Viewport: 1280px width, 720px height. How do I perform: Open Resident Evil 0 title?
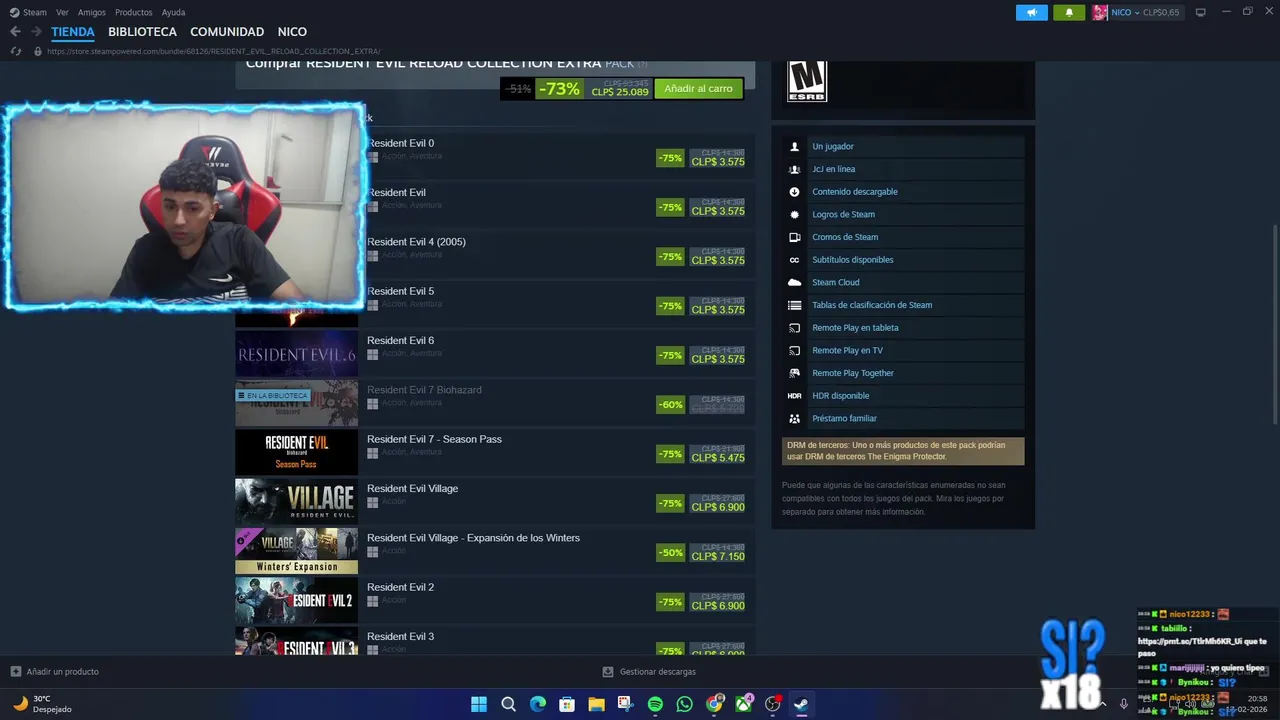pyautogui.click(x=400, y=143)
